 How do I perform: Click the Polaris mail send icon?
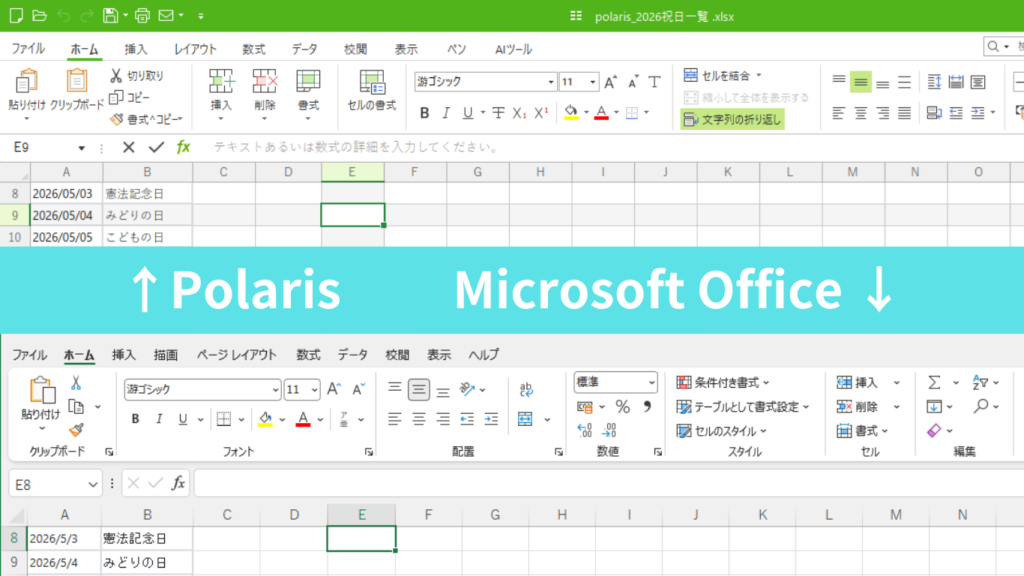[x=166, y=16]
